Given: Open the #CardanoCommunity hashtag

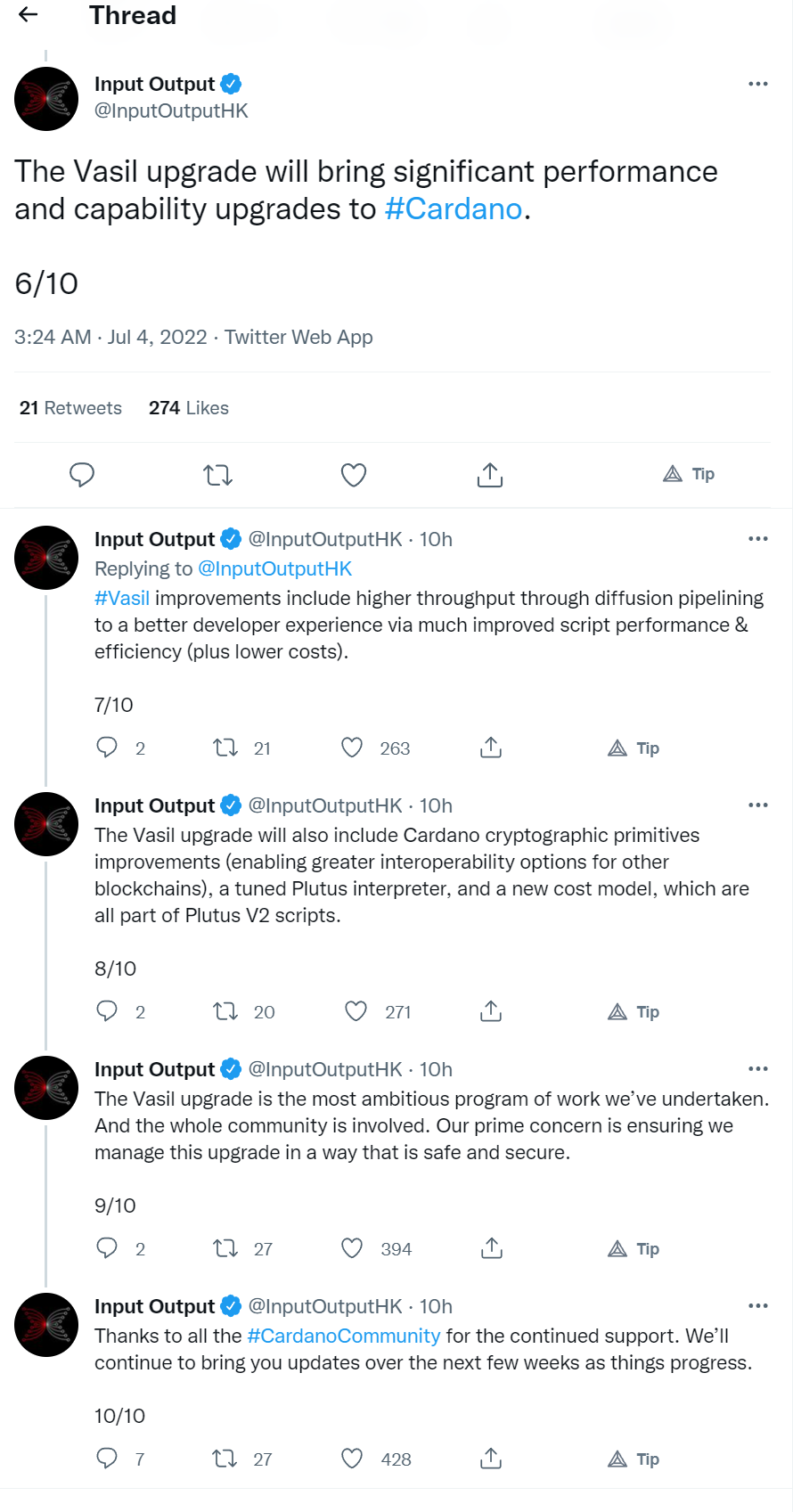Looking at the screenshot, I should [344, 1336].
